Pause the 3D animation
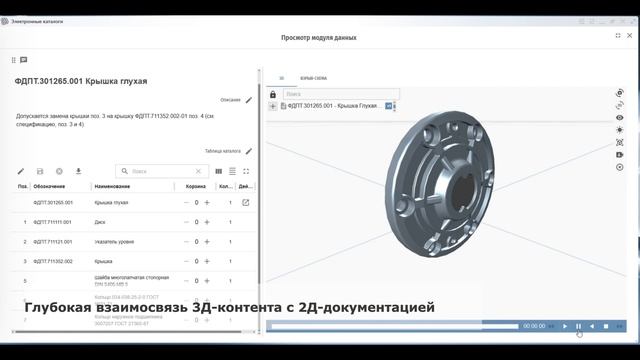Viewport: 640px width, 360px height. click(x=578, y=326)
